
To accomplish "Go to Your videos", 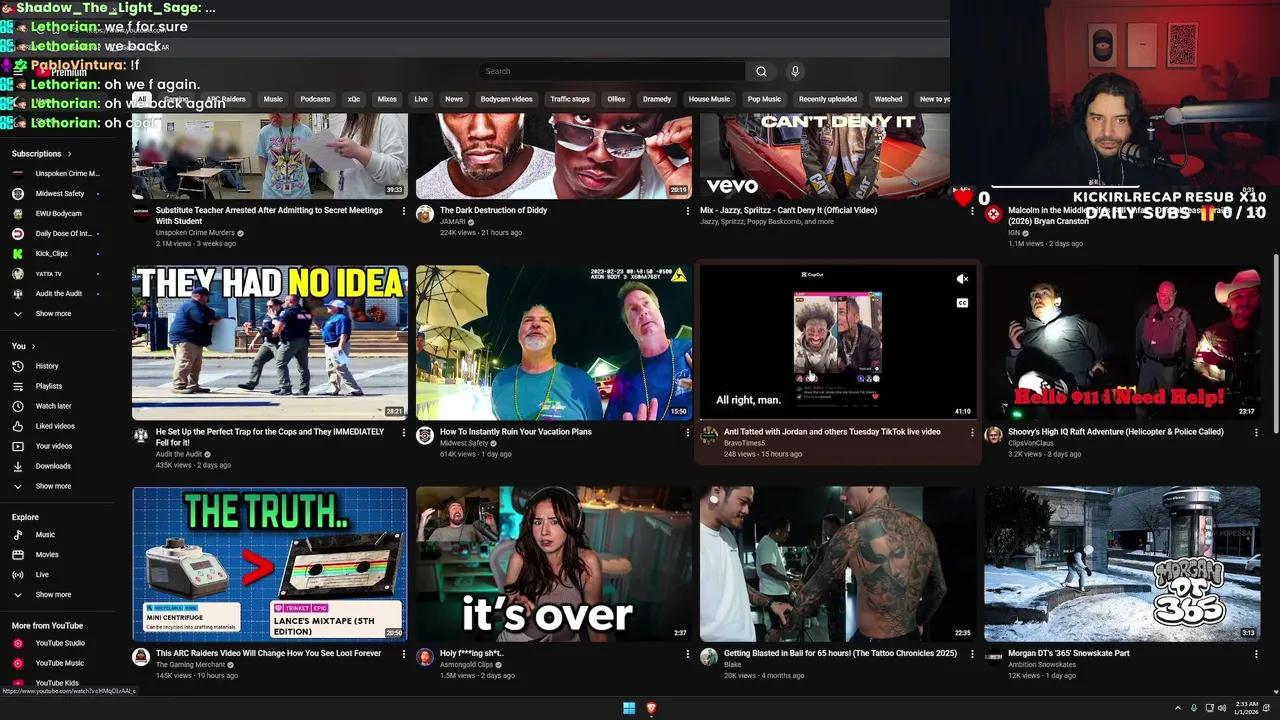I will [54, 446].
